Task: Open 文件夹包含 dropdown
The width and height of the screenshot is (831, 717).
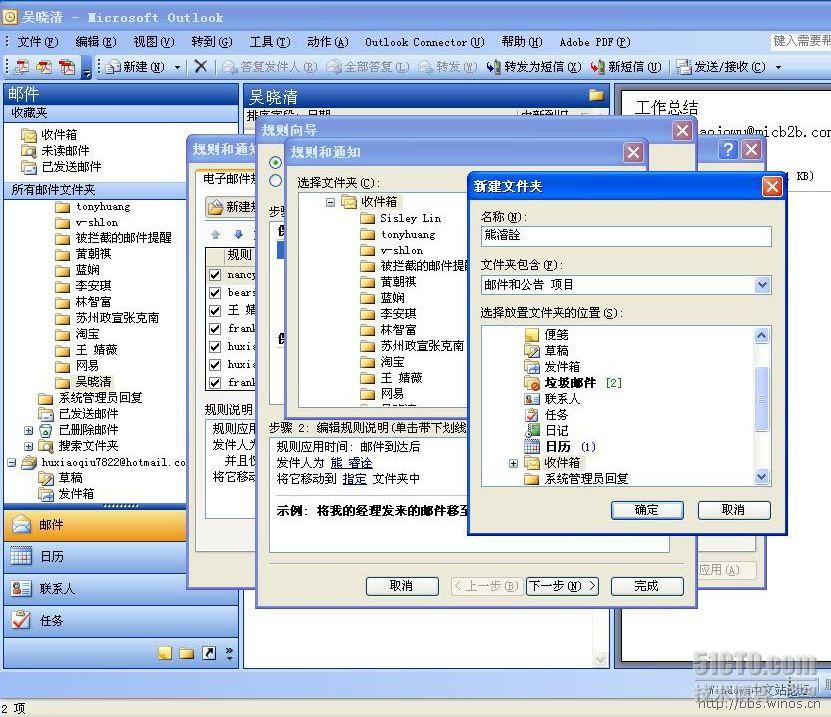Action: pos(762,285)
